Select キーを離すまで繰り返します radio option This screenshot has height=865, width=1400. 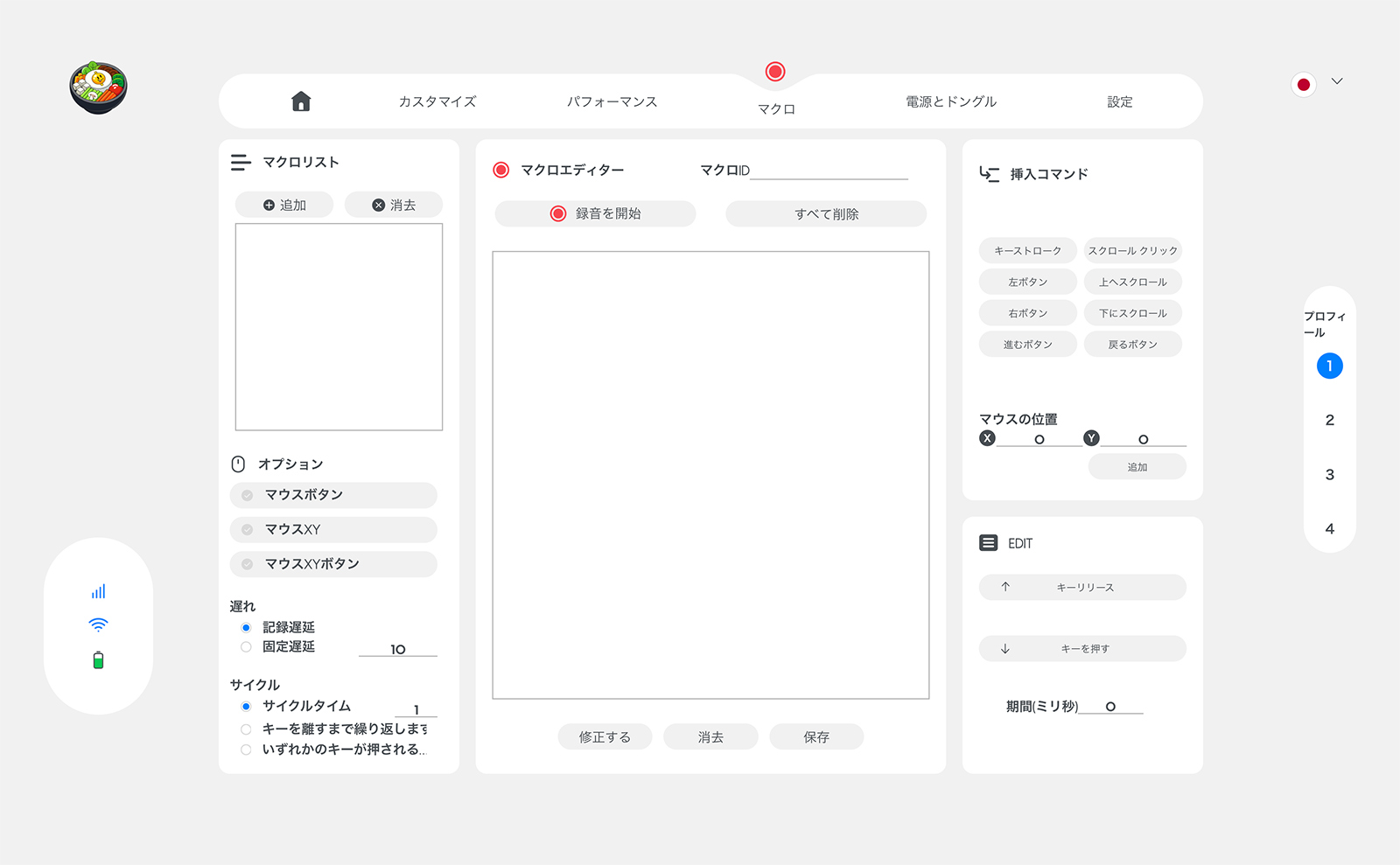coord(246,729)
